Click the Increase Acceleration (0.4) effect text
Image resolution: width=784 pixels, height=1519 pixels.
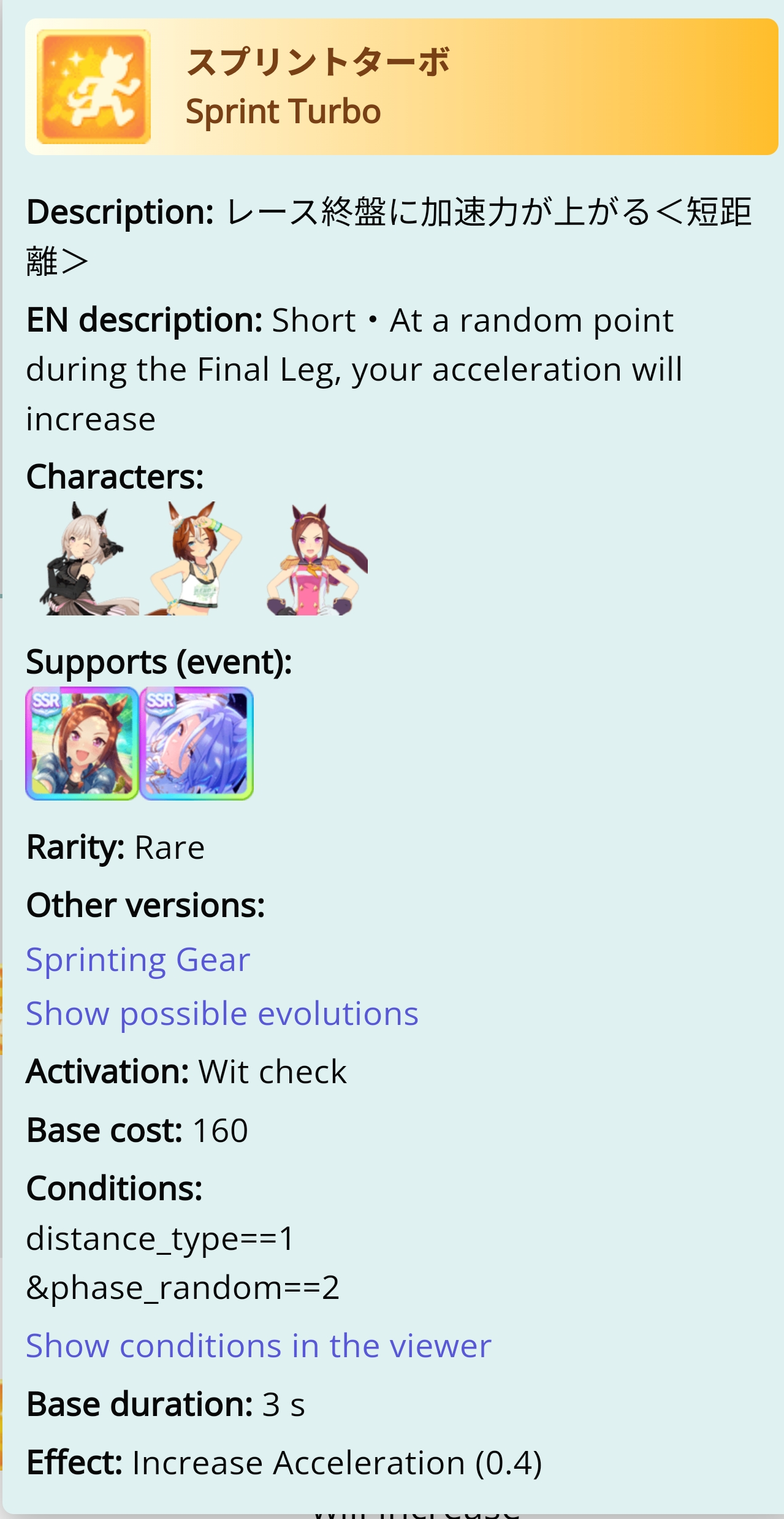337,1463
